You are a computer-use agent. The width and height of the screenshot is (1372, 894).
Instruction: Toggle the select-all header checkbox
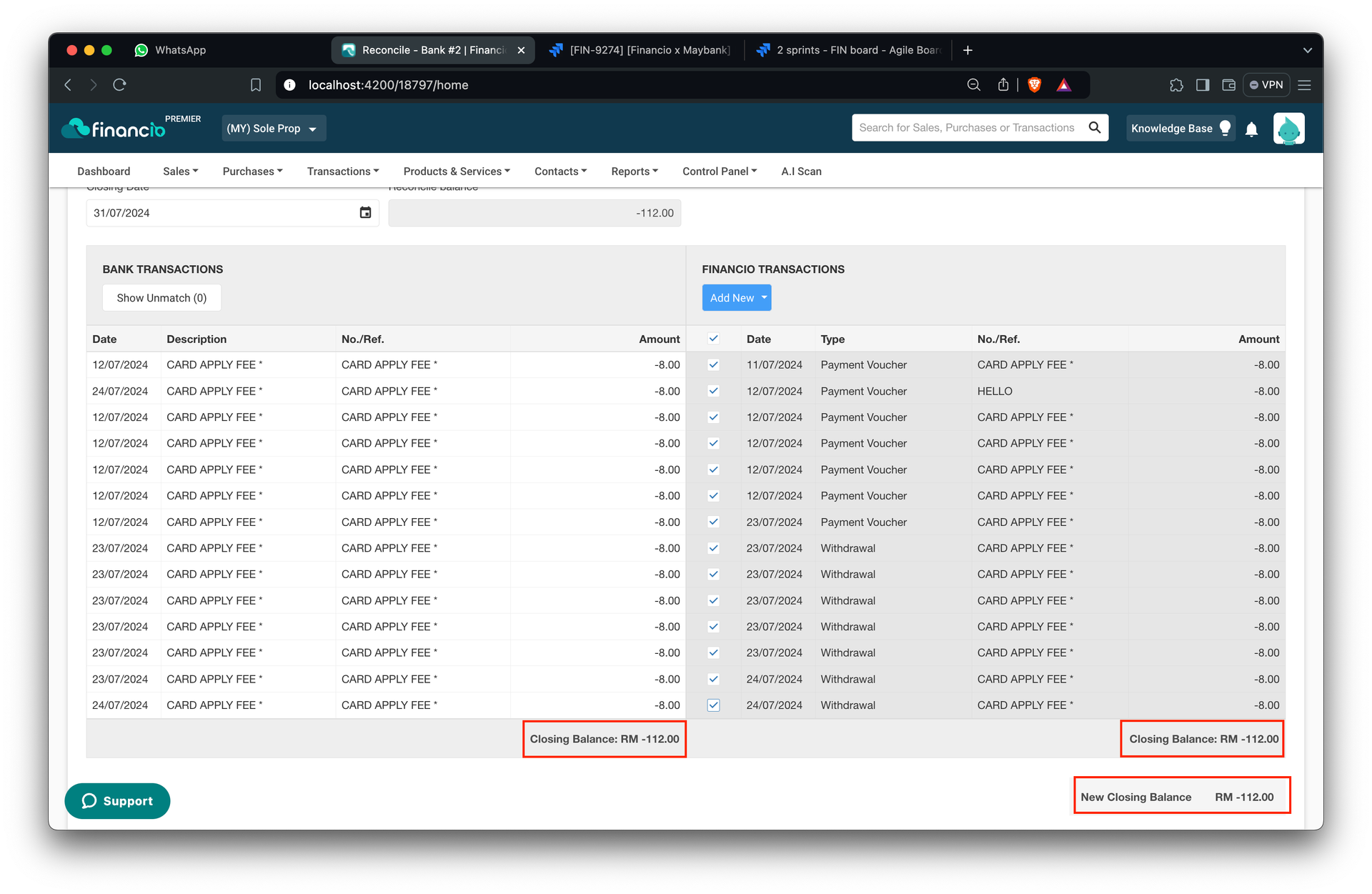(x=713, y=339)
